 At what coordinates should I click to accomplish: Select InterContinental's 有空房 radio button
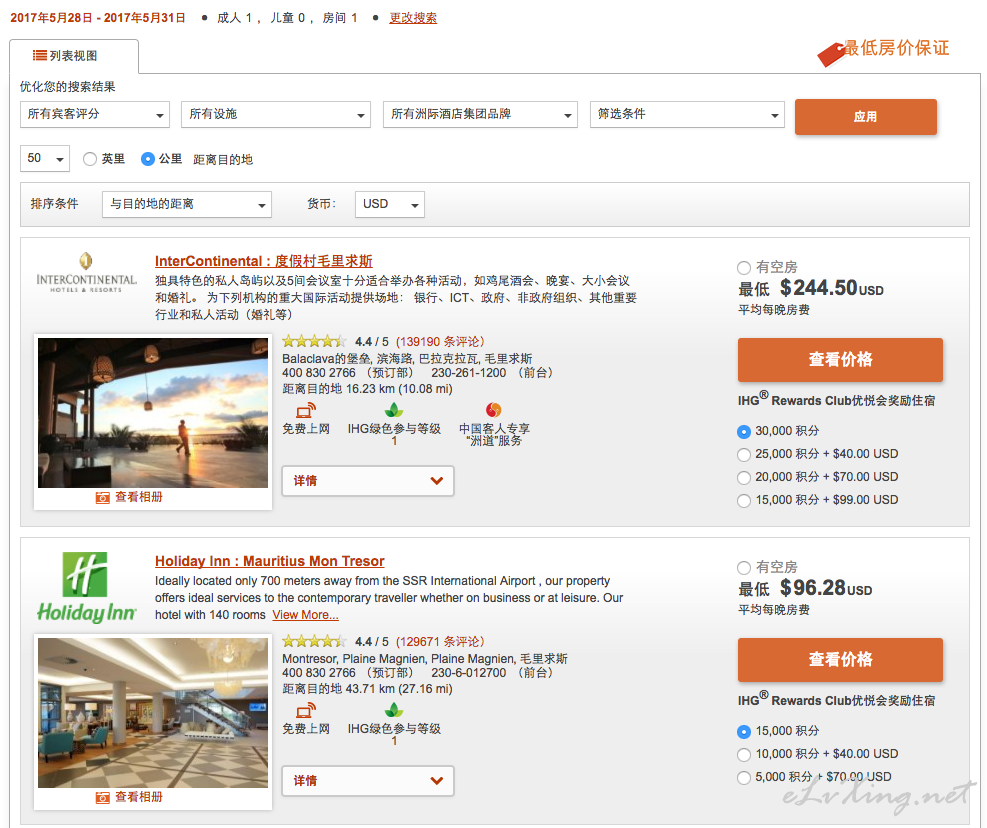744,268
